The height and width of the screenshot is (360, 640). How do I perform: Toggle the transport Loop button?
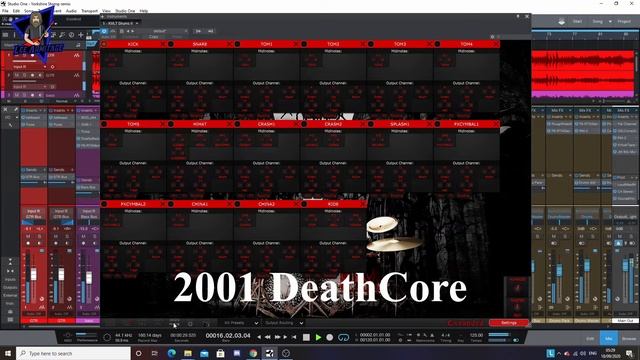344,337
